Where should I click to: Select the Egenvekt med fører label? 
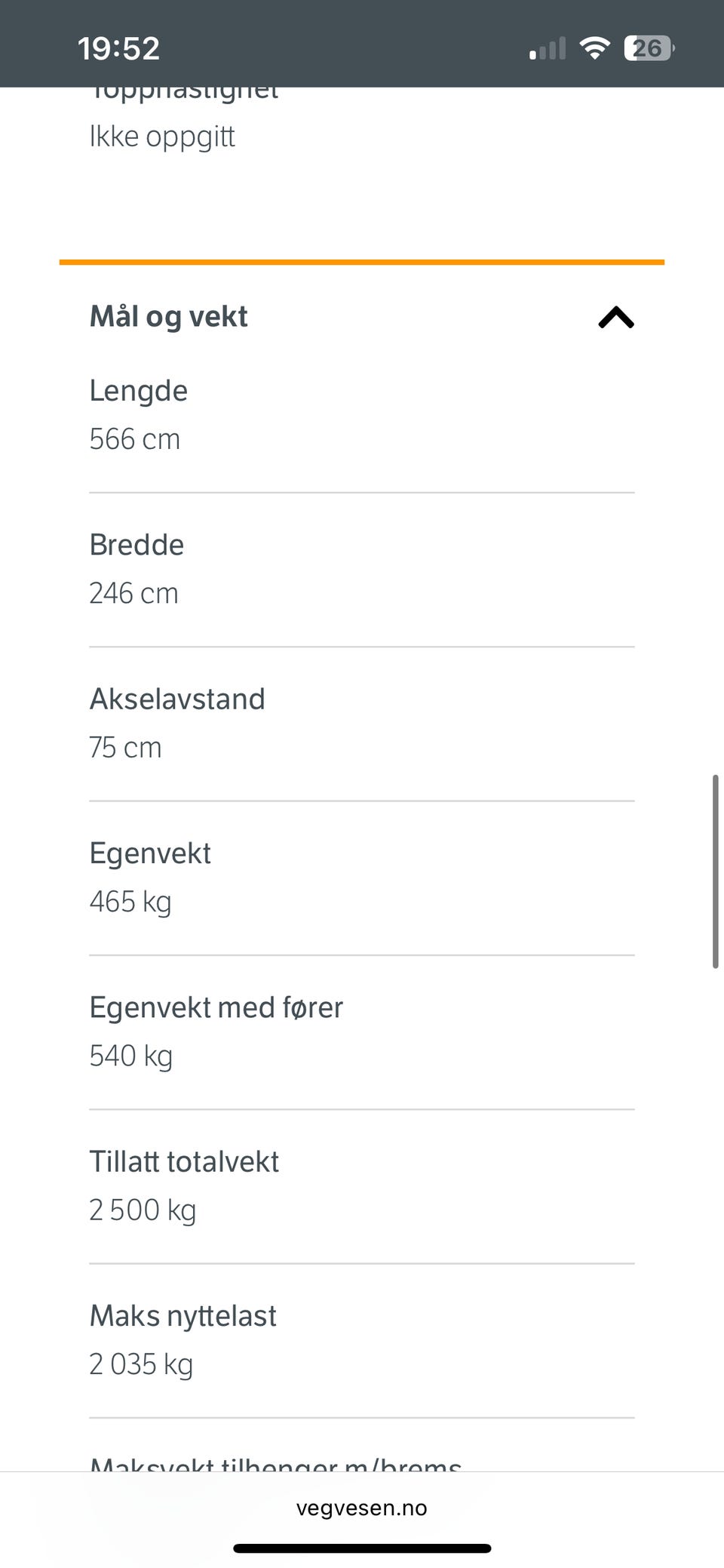coord(216,1007)
